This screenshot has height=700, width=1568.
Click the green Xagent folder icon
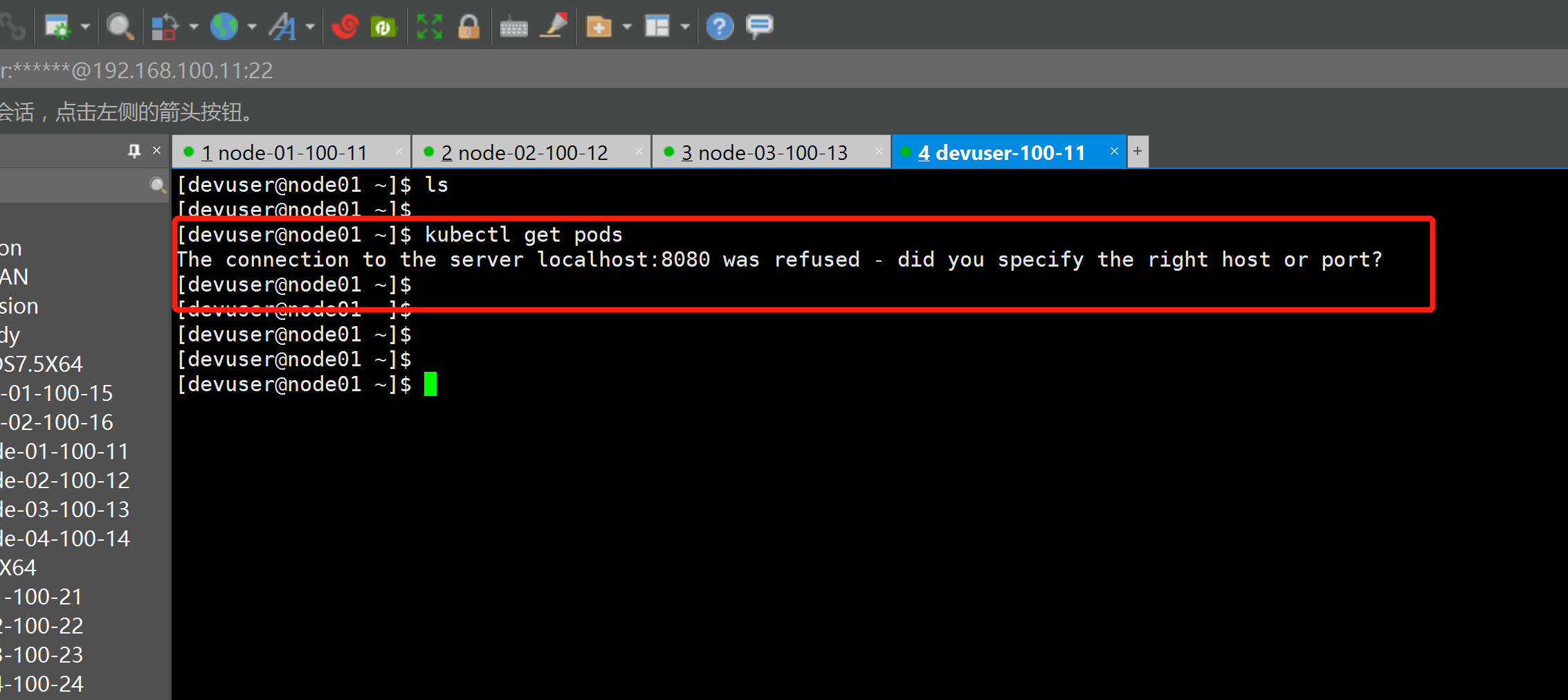[x=383, y=27]
